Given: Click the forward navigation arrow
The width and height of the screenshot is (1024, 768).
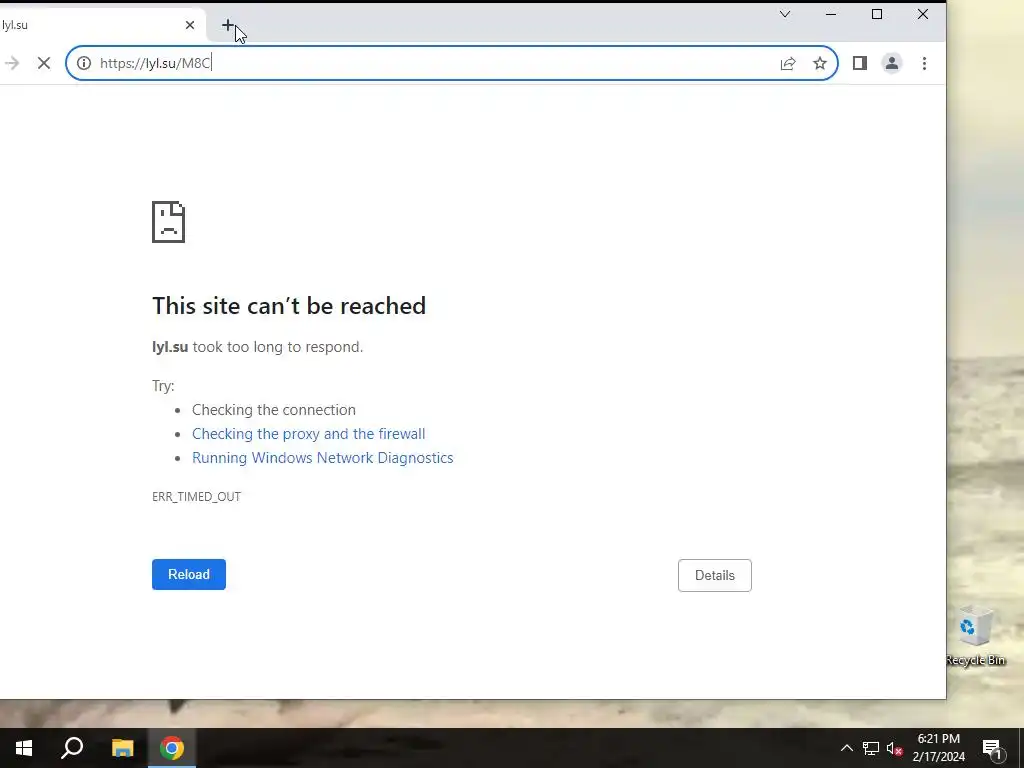Looking at the screenshot, I should tap(11, 63).
